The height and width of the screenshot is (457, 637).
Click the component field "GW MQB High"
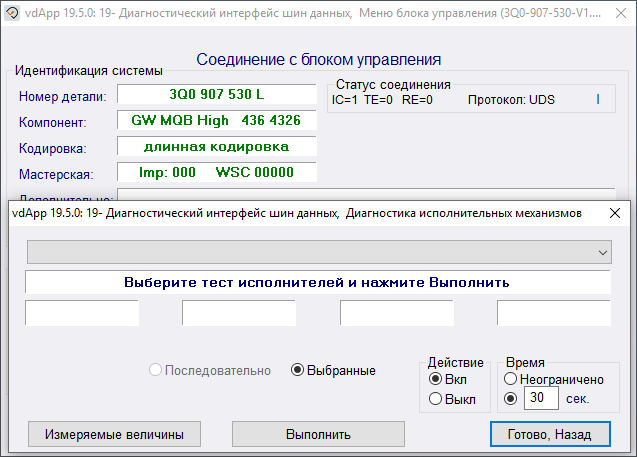point(217,120)
